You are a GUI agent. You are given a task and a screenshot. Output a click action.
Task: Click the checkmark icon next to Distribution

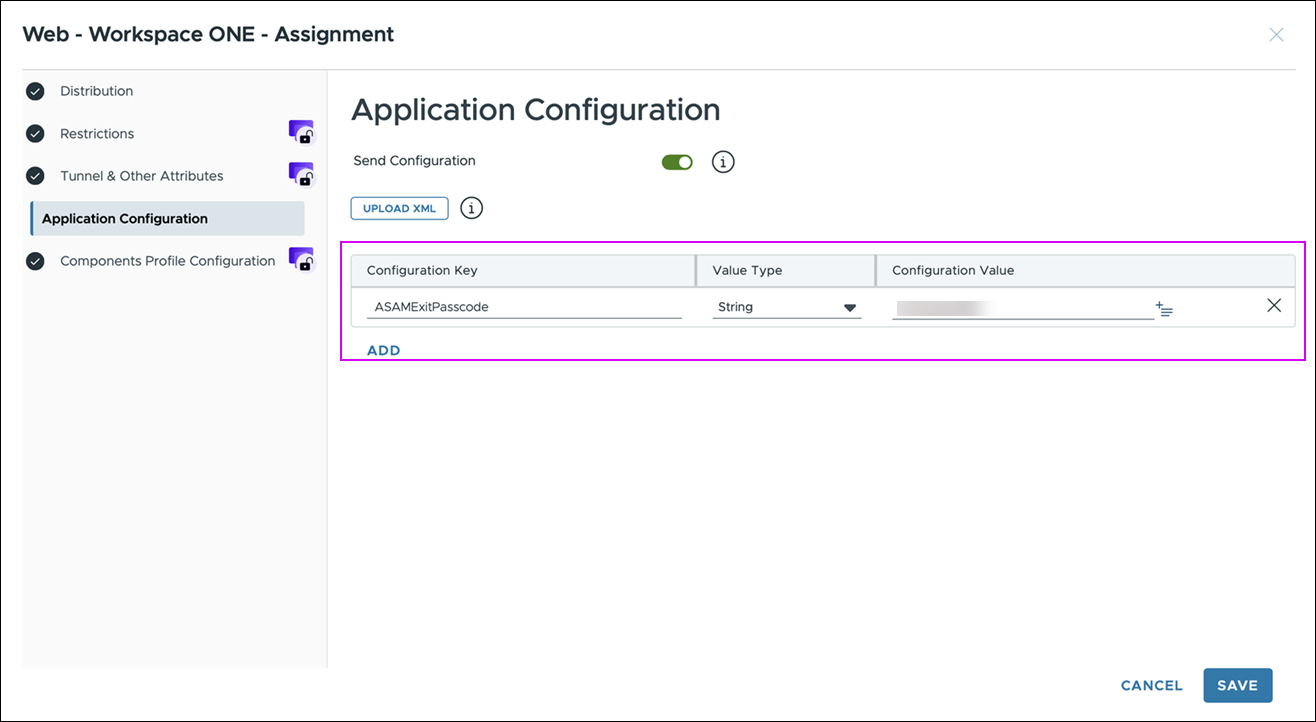(x=35, y=91)
